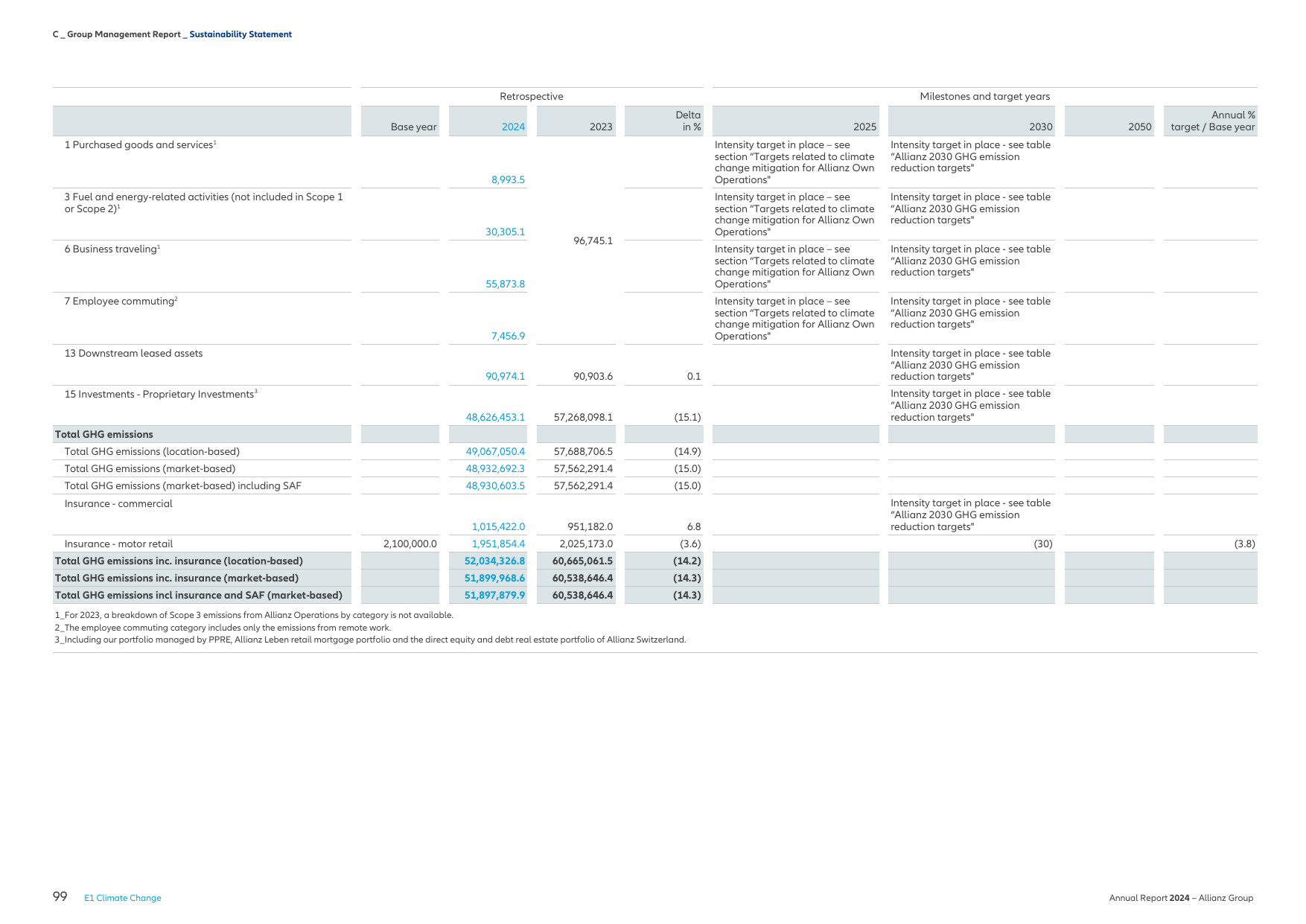Viewport: 1306px width, 924px height.
Task: Click the Sustainability Statement breadcrumb heading
Action: 241,34
